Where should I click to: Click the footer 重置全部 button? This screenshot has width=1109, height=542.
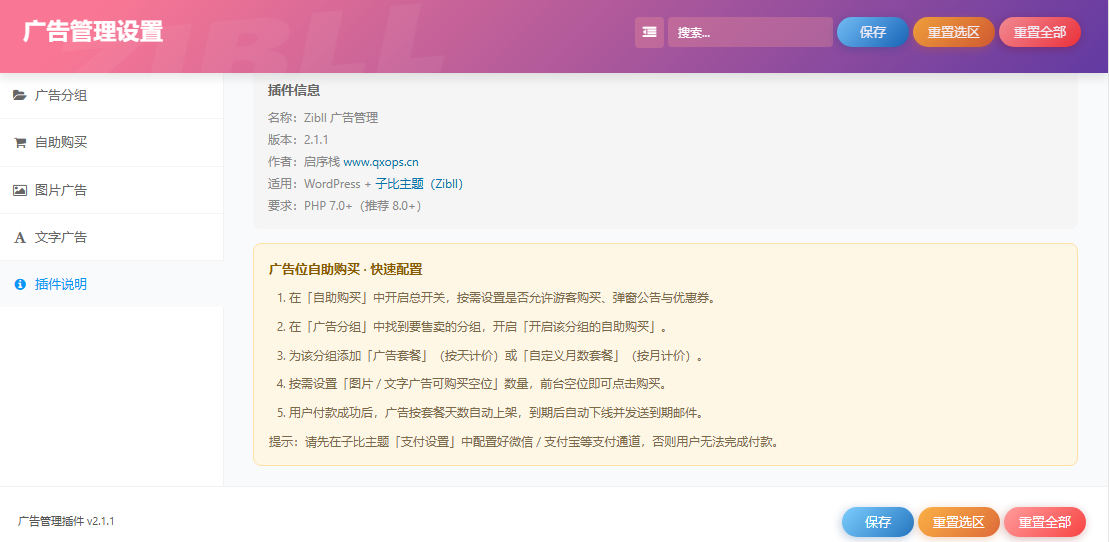pos(1045,522)
